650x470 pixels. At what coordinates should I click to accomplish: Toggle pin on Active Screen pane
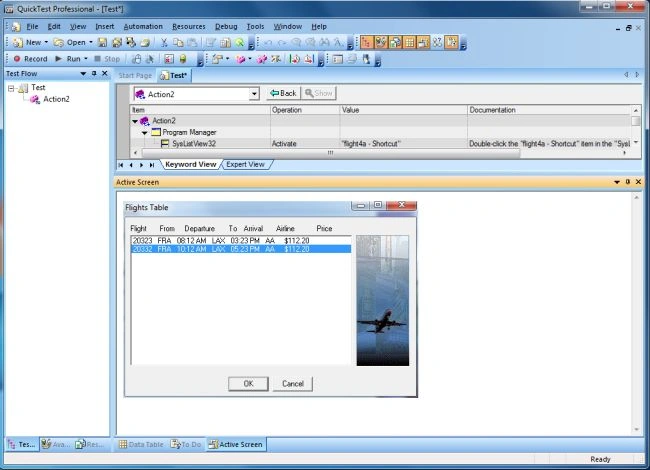tap(628, 182)
